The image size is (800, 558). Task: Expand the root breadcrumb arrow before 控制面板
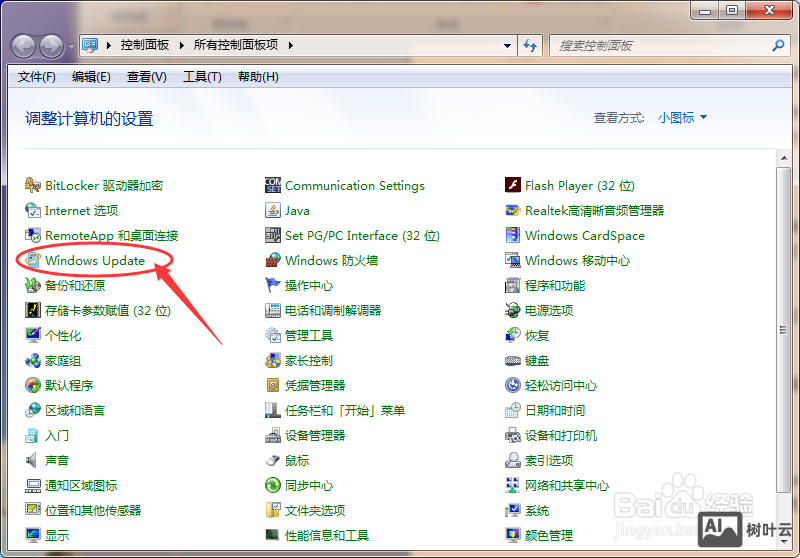108,45
